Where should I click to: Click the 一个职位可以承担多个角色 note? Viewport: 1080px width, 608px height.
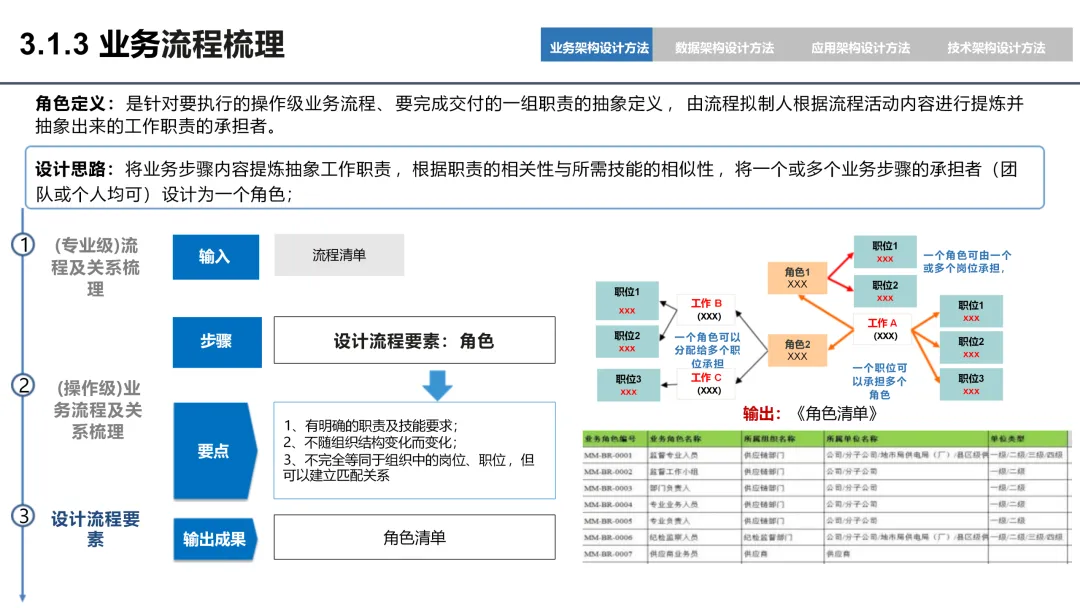tap(880, 381)
